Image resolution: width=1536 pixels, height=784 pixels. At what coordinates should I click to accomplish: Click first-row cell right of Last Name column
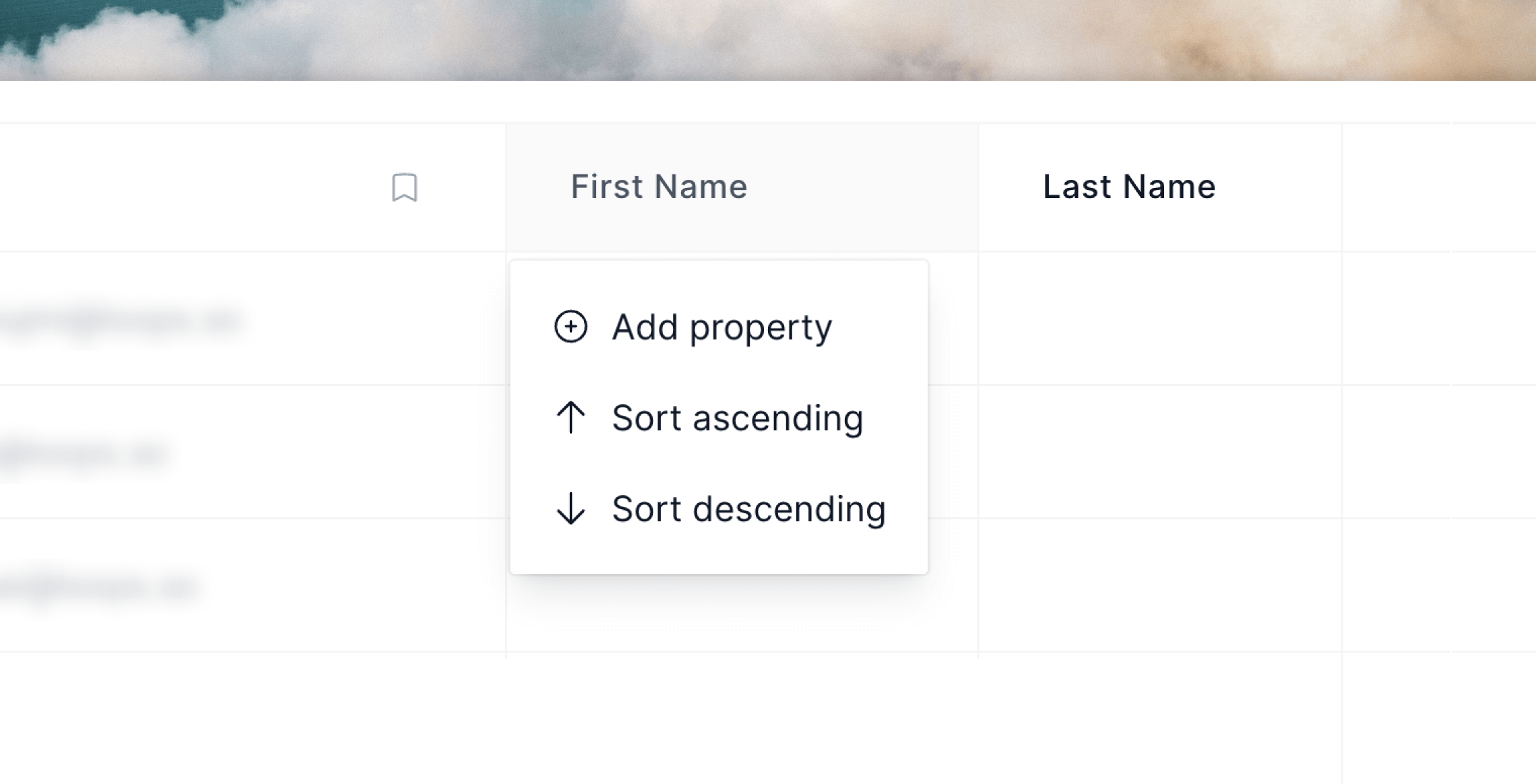tap(1440, 319)
